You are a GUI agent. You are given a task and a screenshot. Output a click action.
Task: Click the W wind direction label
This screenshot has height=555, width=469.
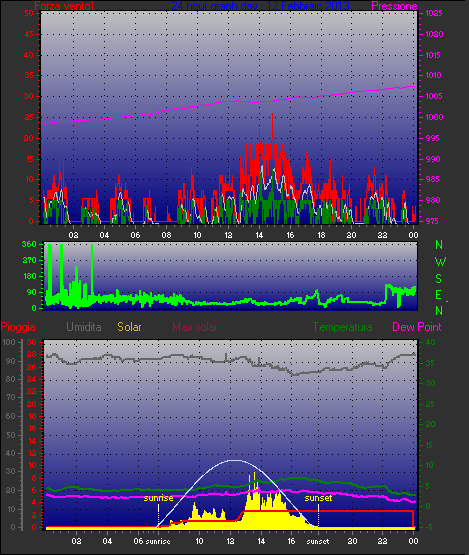(440, 262)
